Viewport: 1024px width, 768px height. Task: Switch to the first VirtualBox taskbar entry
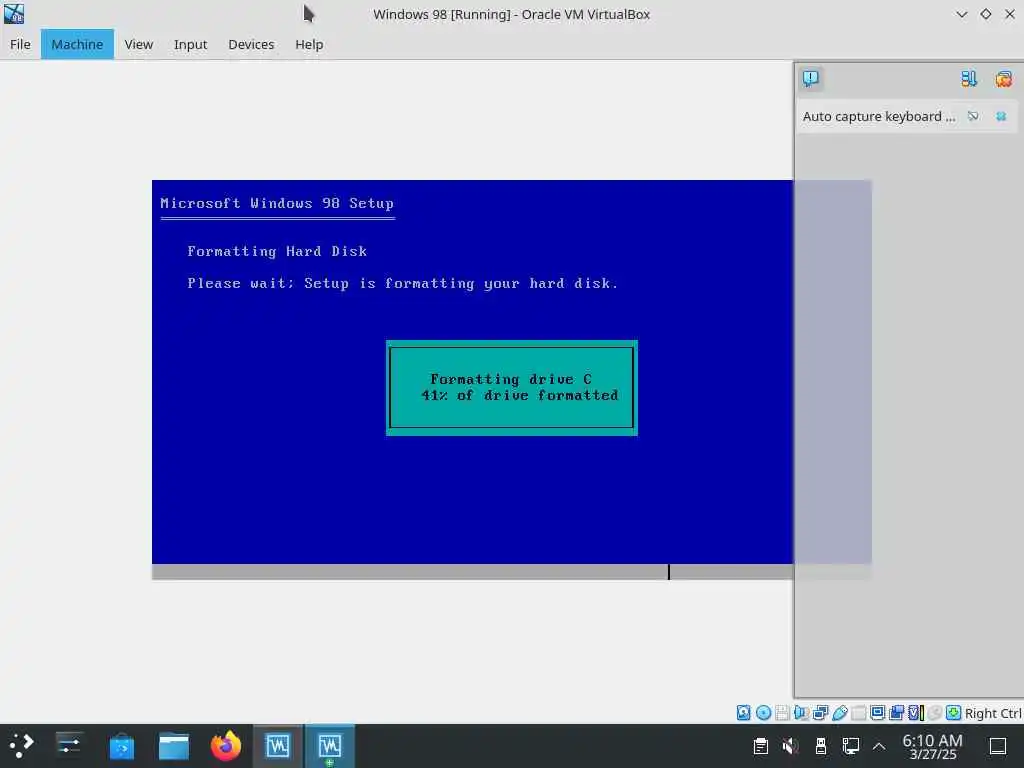[278, 745]
